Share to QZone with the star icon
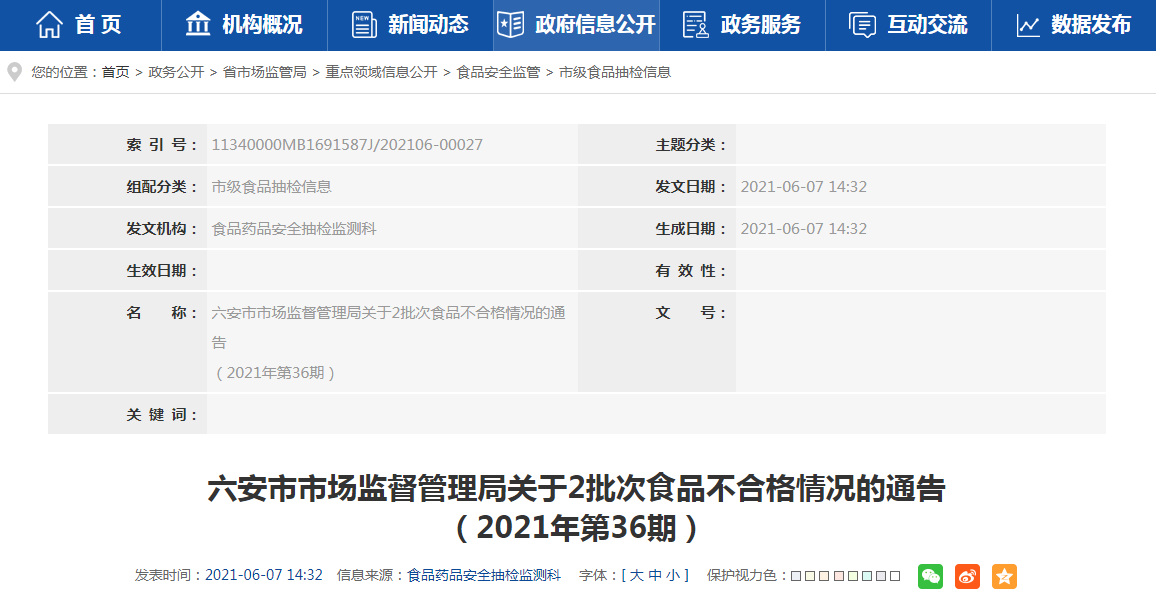Image resolution: width=1156 pixels, height=594 pixels. tap(1004, 576)
